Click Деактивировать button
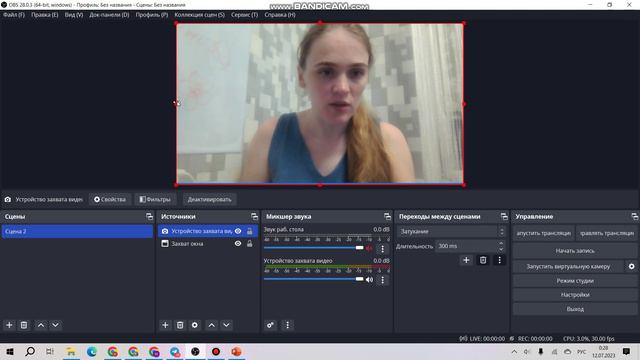Screen dimensions: 640x360 [209, 199]
